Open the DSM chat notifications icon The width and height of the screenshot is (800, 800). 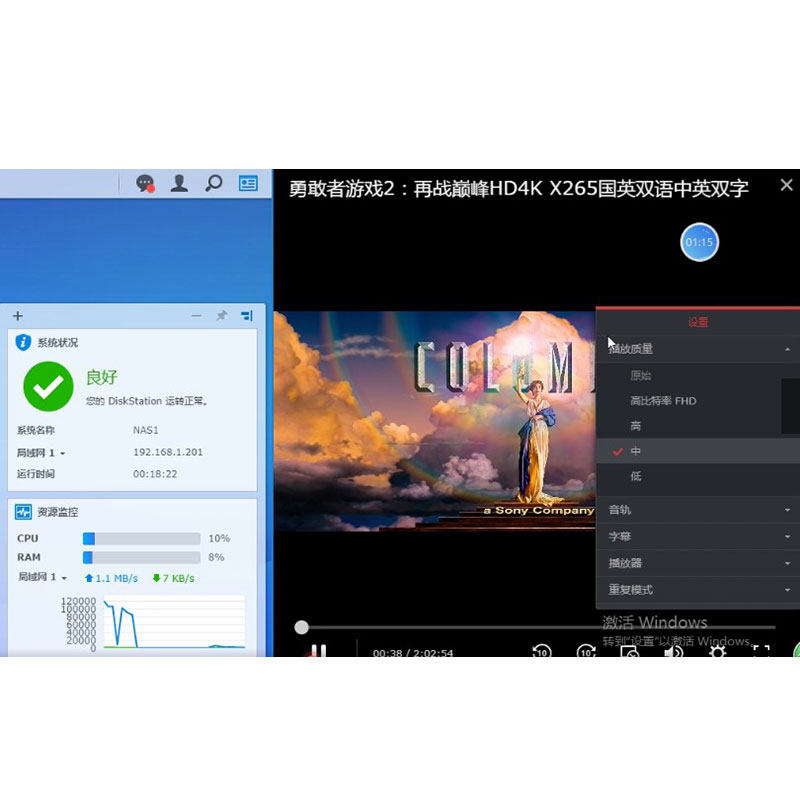[145, 183]
